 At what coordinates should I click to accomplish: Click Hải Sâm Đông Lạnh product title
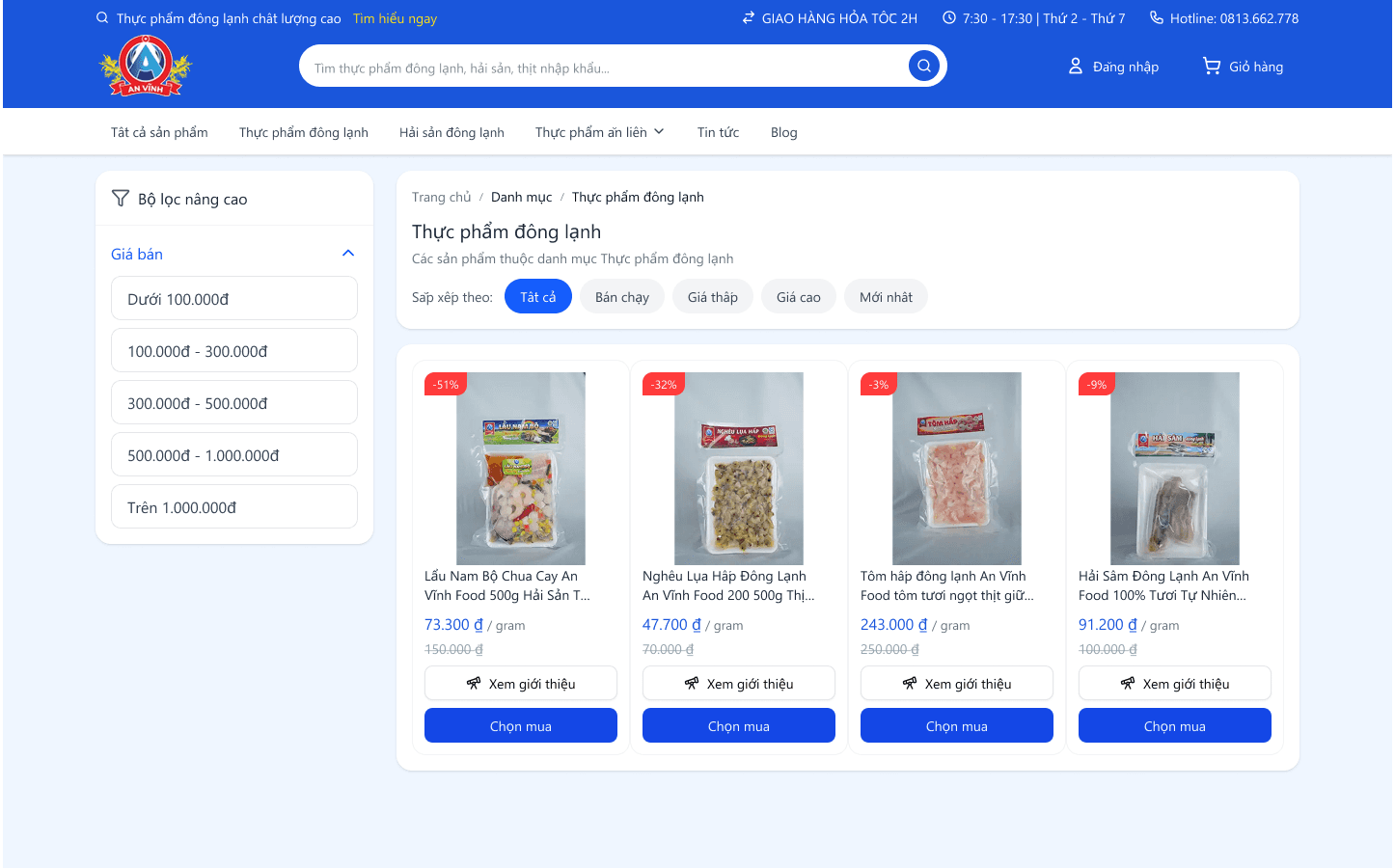(x=1164, y=585)
